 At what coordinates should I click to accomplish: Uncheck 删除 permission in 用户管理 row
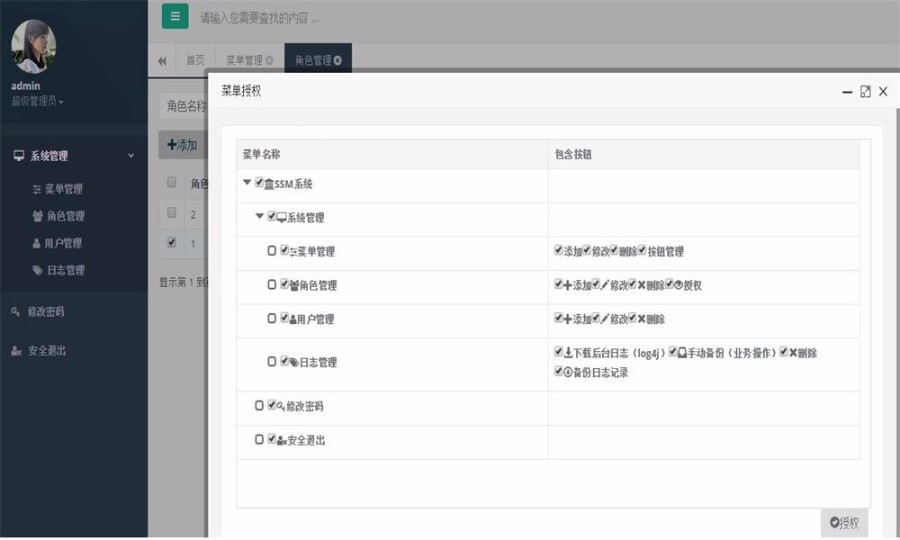pos(632,317)
